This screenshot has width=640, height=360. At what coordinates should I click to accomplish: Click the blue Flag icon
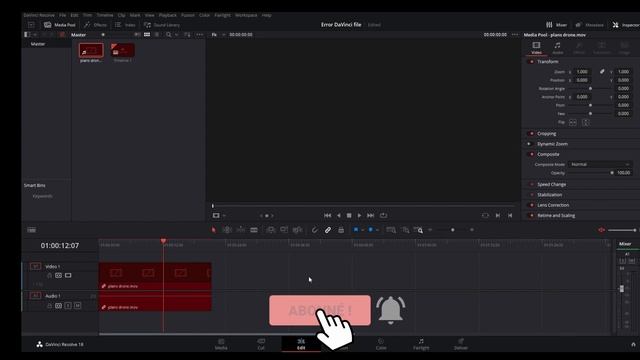coord(356,230)
